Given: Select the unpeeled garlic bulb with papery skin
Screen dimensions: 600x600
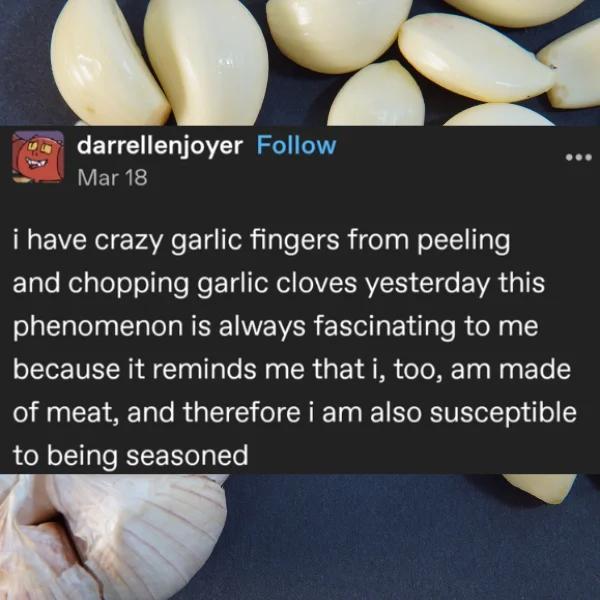Looking at the screenshot, I should pos(111,536).
